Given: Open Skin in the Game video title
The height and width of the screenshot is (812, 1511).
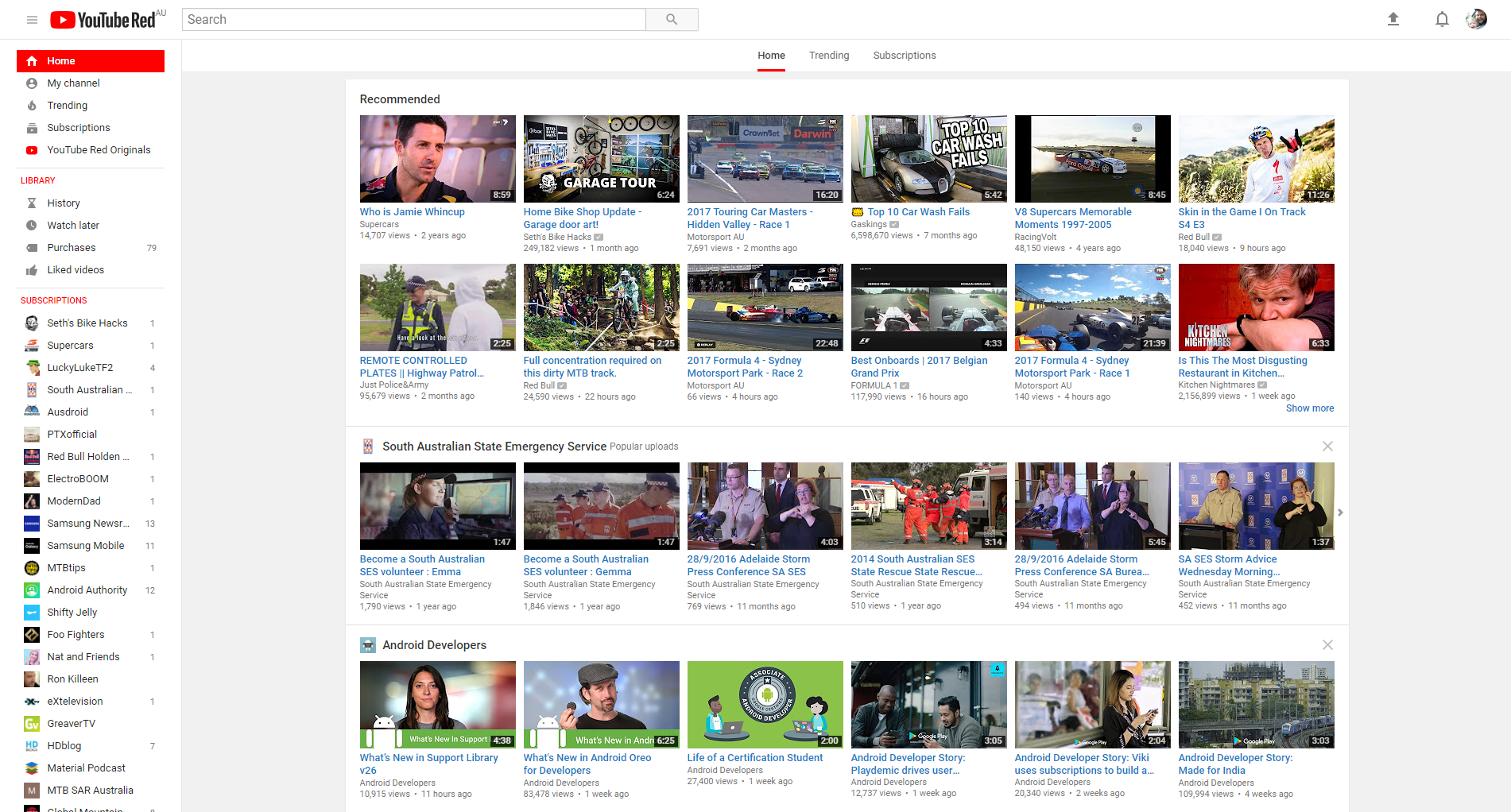Looking at the screenshot, I should [x=1242, y=218].
